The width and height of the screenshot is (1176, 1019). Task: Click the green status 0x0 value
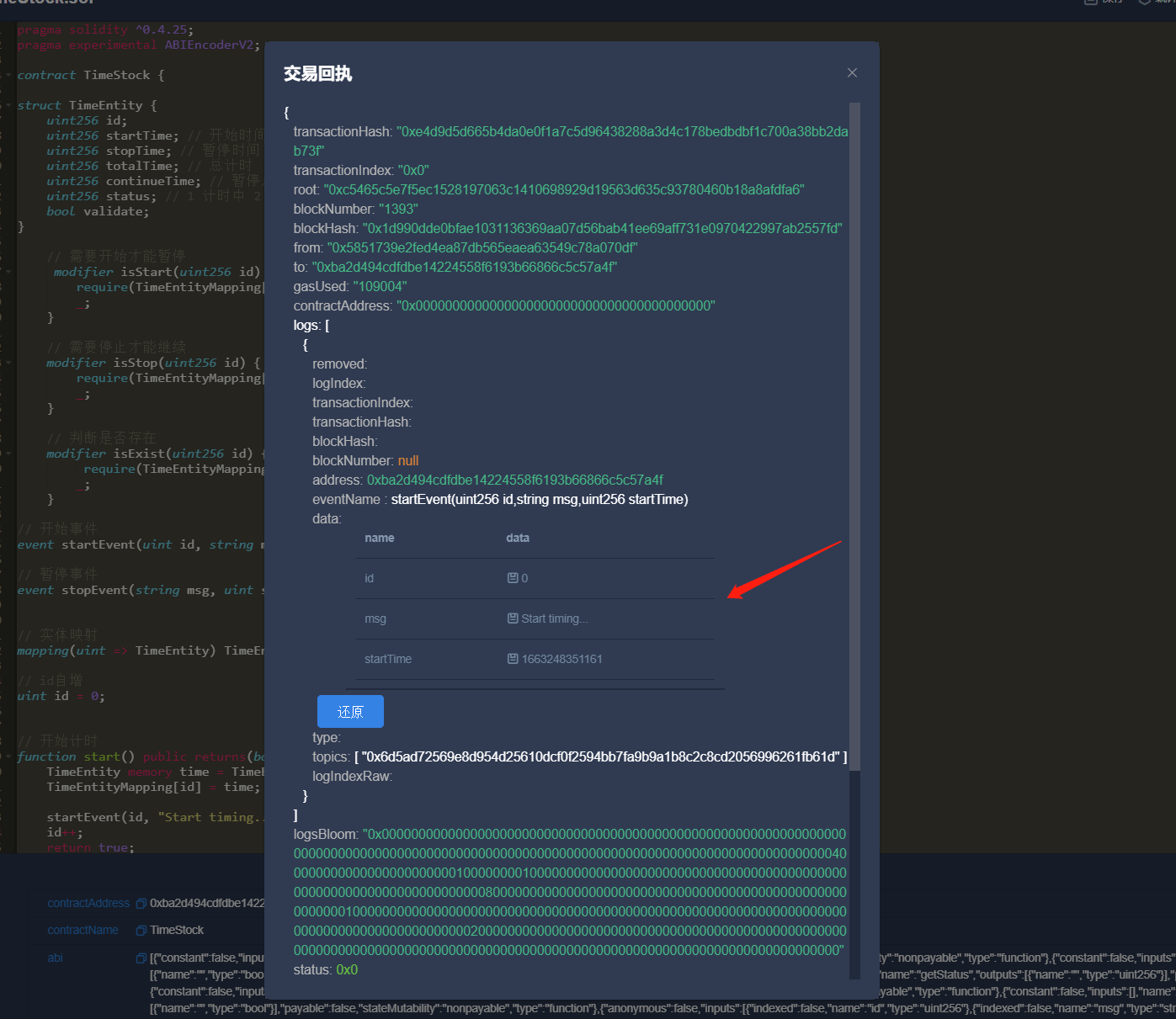(347, 969)
